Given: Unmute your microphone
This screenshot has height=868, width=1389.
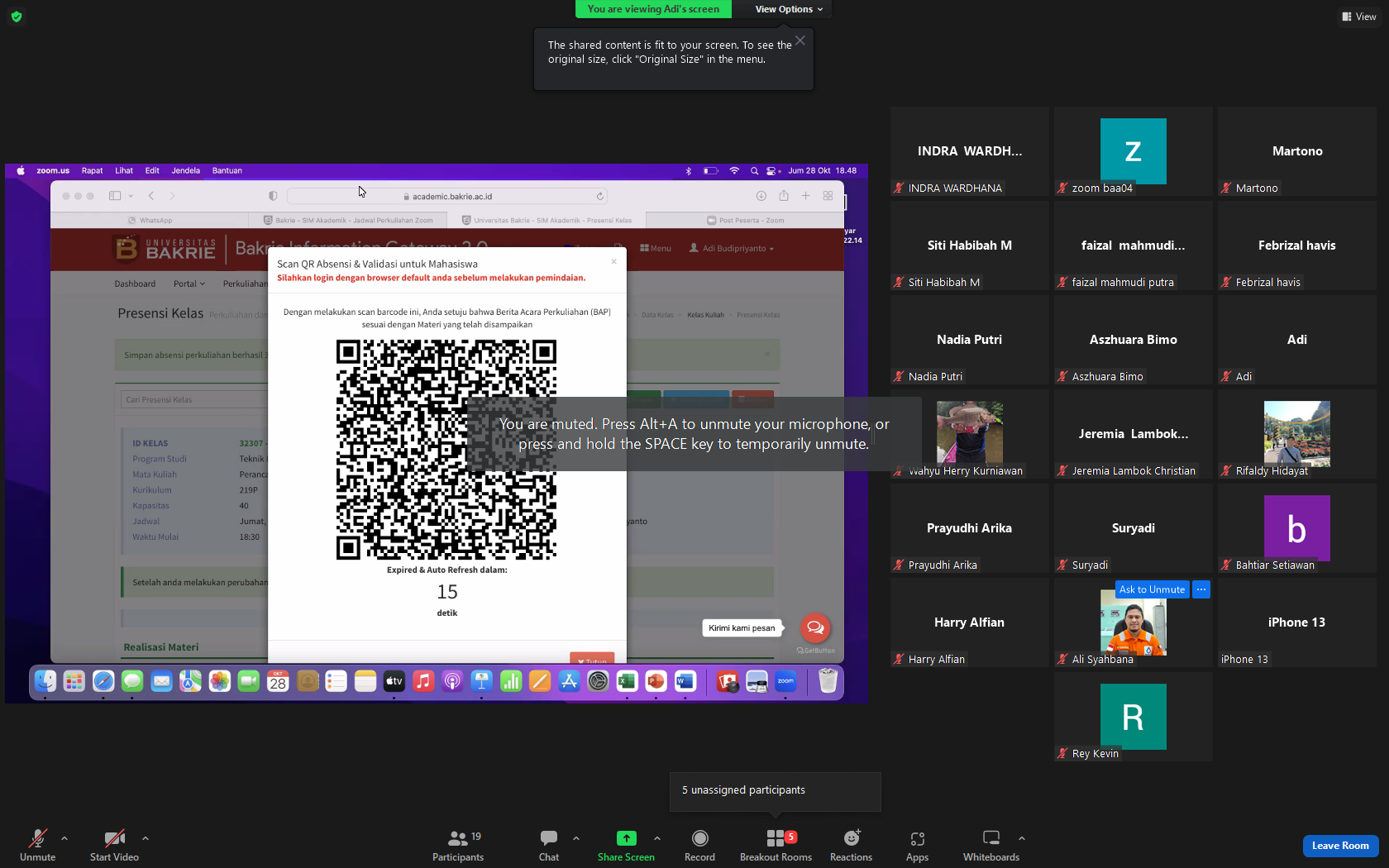Looking at the screenshot, I should [x=37, y=846].
